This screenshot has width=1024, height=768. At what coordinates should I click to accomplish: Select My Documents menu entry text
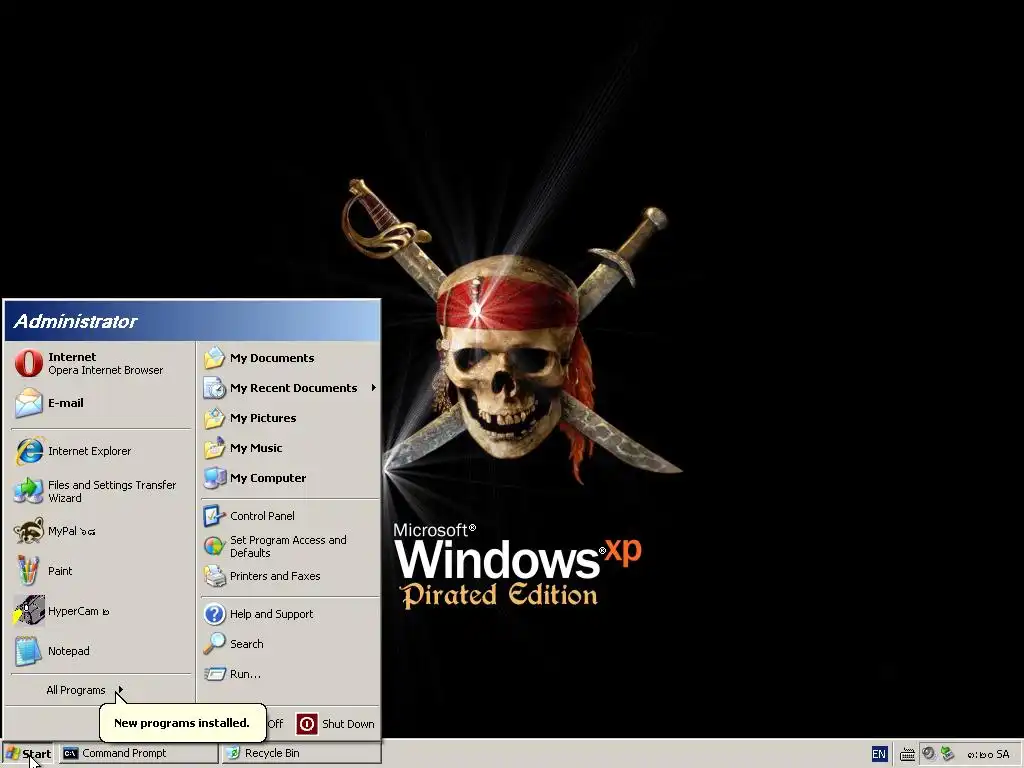(272, 358)
